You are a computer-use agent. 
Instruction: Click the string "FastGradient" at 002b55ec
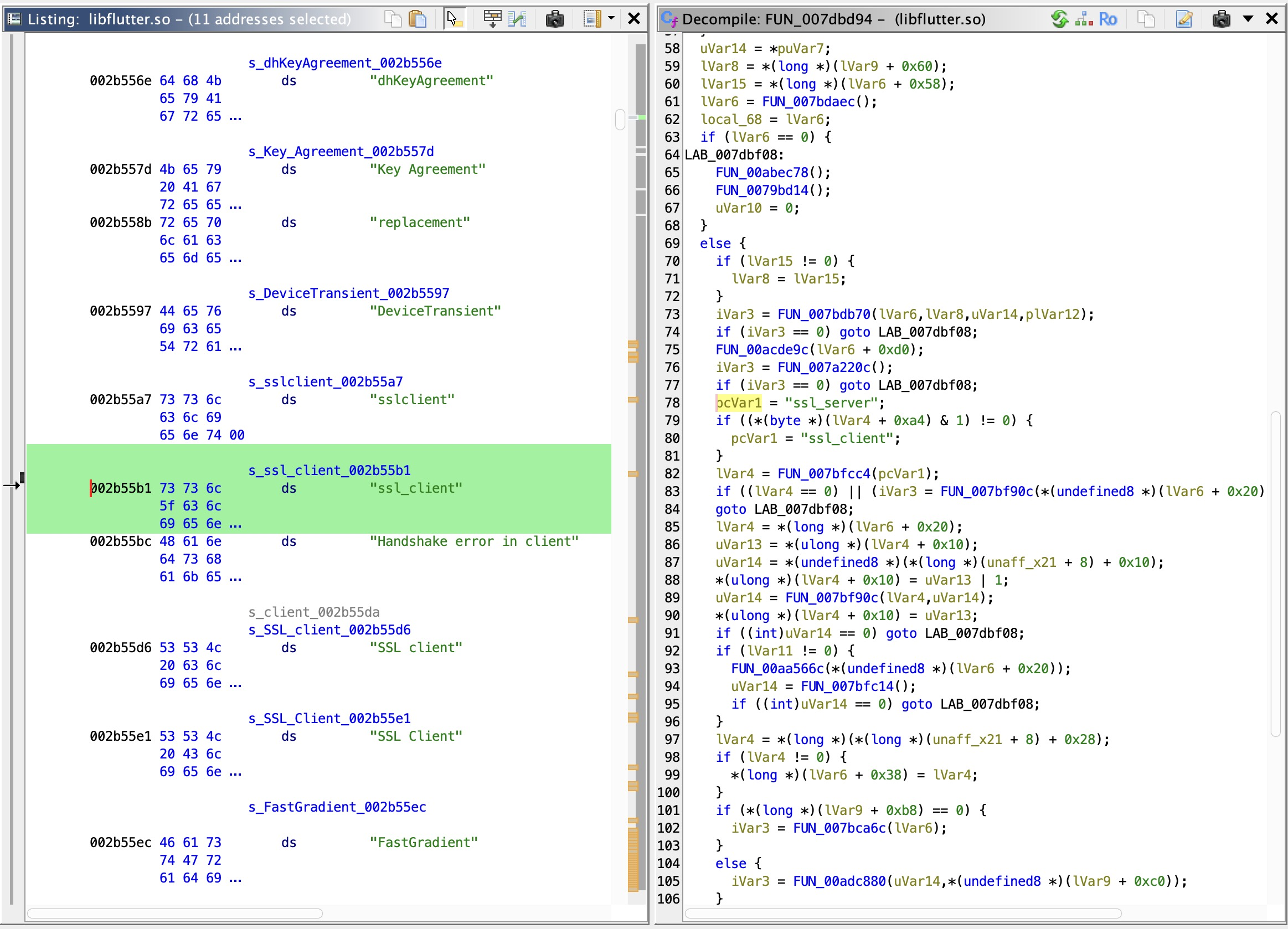424,843
